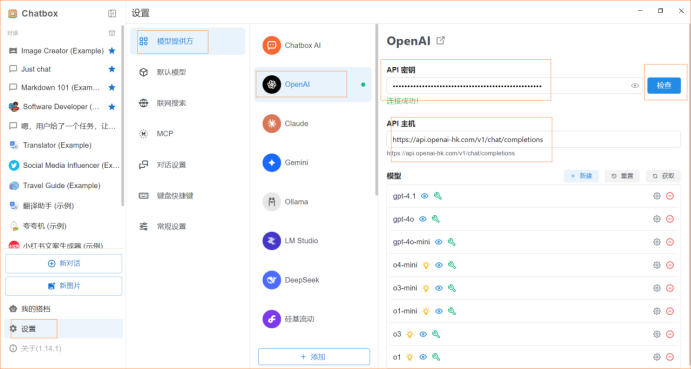
Task: Toggle the star on Software Developer conversation
Action: coord(112,107)
